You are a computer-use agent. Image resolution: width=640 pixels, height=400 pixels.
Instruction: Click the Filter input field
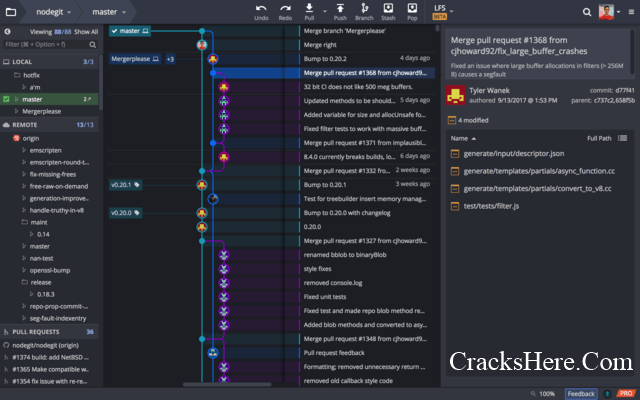[x=51, y=44]
